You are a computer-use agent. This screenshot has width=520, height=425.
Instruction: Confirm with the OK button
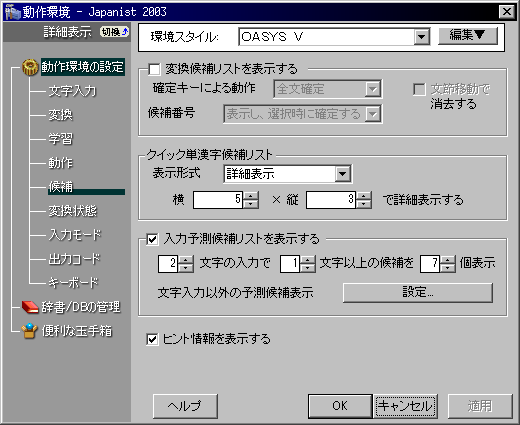tap(340, 406)
